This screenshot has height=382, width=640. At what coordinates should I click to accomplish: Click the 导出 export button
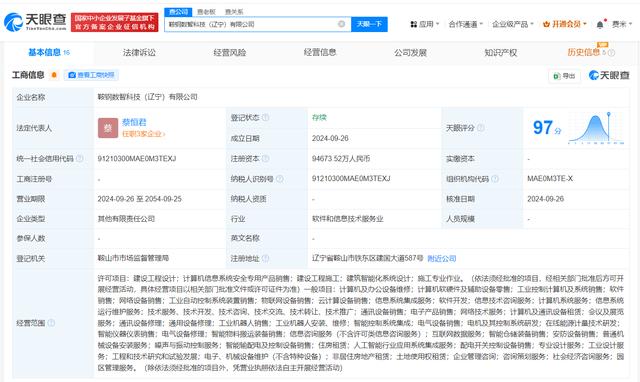tap(564, 76)
